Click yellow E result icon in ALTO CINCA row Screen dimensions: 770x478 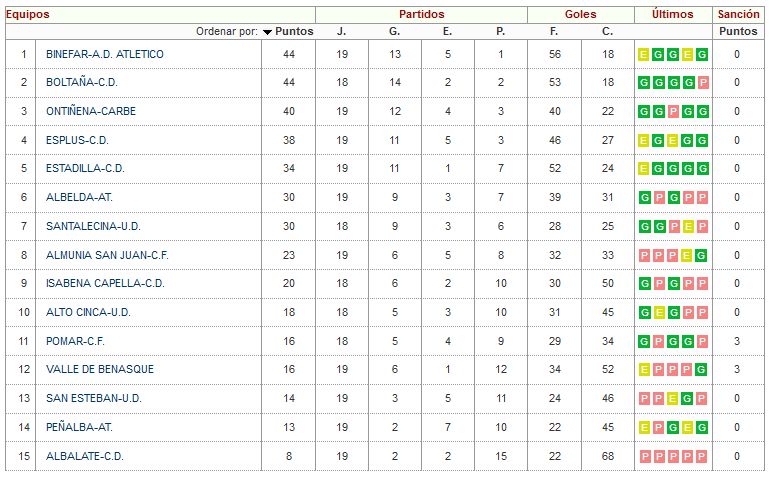[x=659, y=312]
